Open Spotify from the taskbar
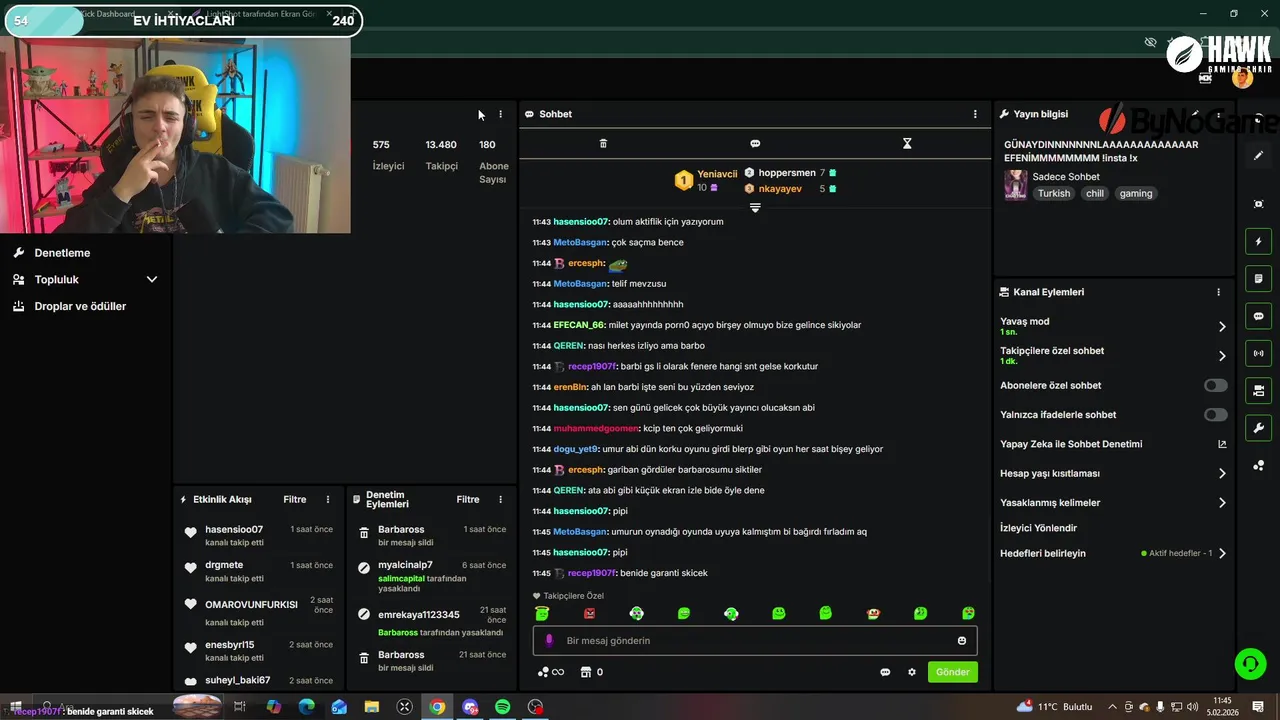Image resolution: width=1280 pixels, height=720 pixels. 502,707
